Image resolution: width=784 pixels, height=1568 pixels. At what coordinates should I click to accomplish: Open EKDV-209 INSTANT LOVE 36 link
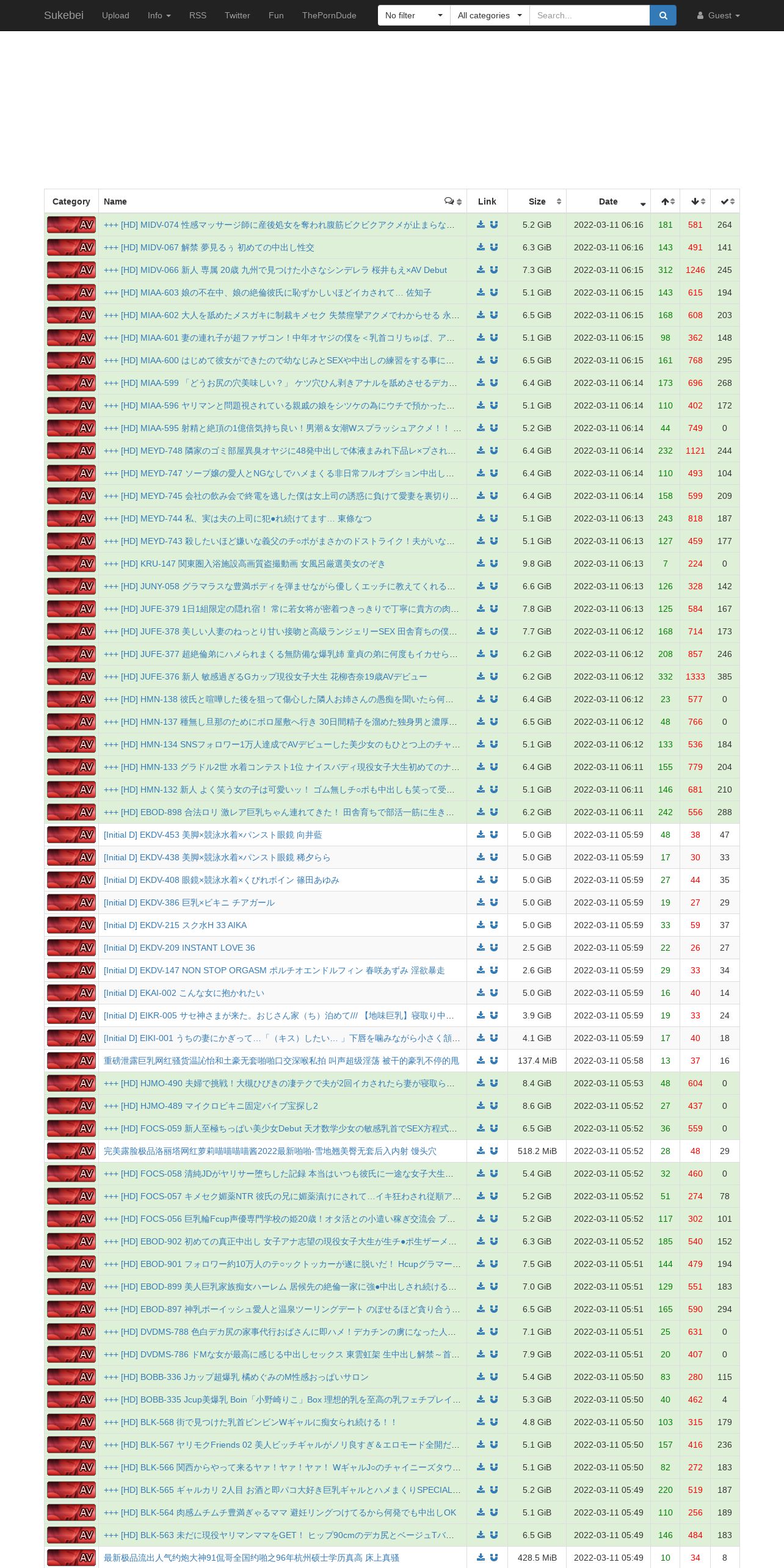click(180, 948)
